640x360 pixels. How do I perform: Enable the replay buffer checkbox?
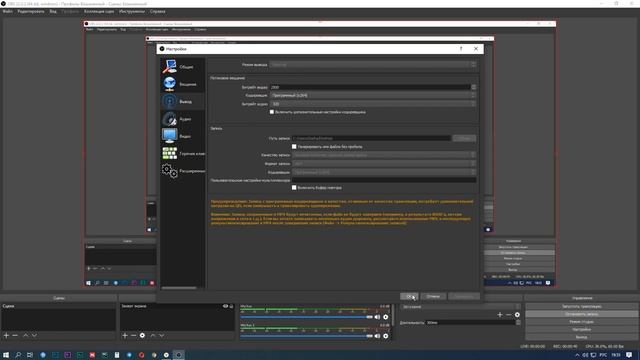(294, 188)
